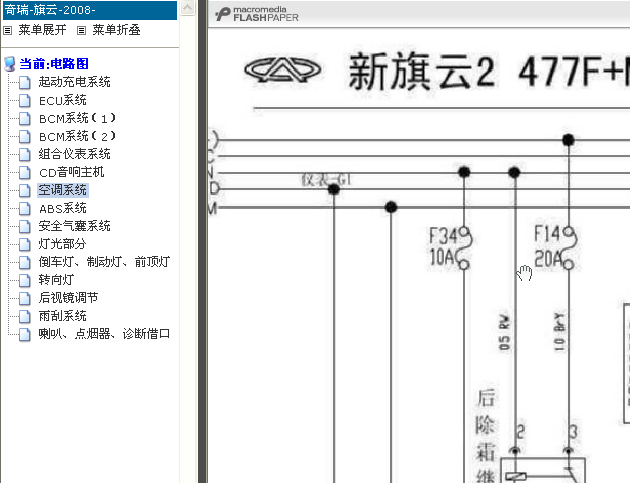Click the Chery logo in the diagram
The image size is (630, 483).
click(282, 70)
